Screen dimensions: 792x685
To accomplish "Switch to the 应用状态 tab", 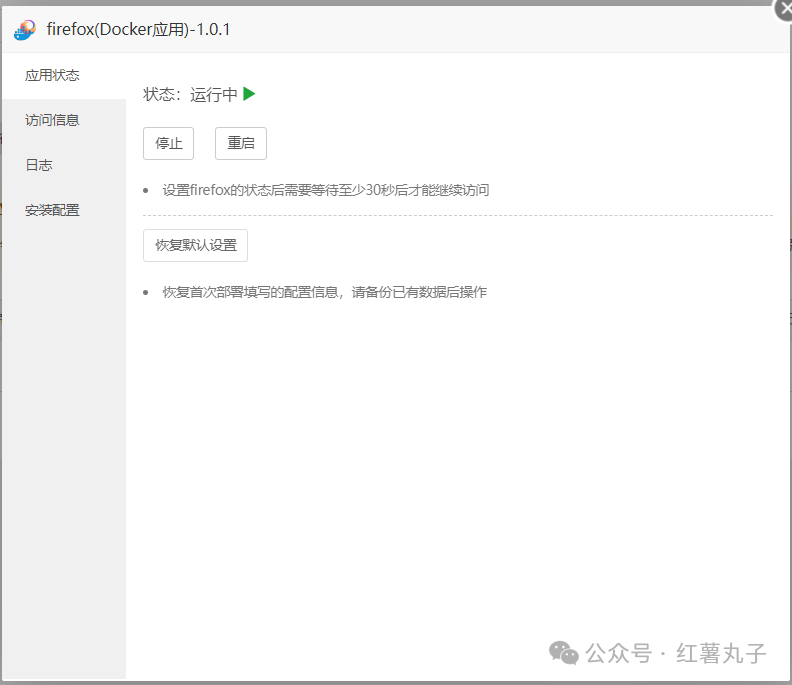I will pyautogui.click(x=52, y=75).
